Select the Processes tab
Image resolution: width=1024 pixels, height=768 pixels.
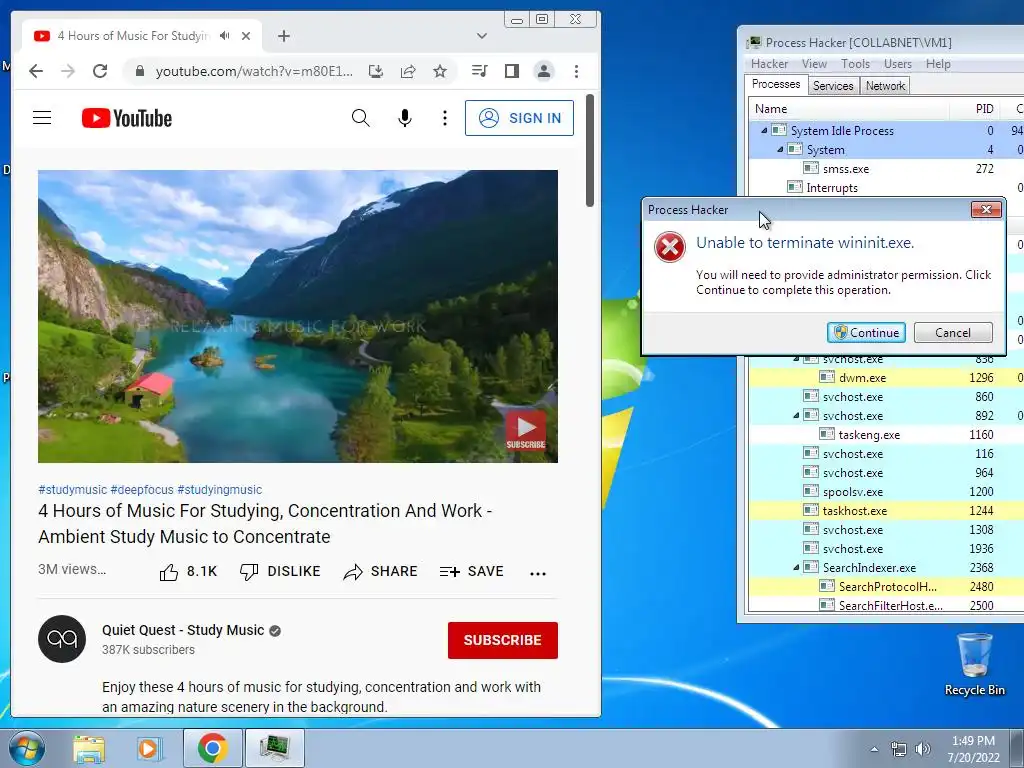776,84
